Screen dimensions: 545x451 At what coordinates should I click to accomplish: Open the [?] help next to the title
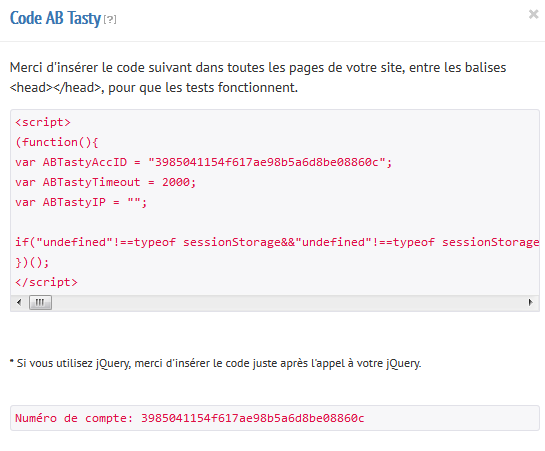point(110,19)
